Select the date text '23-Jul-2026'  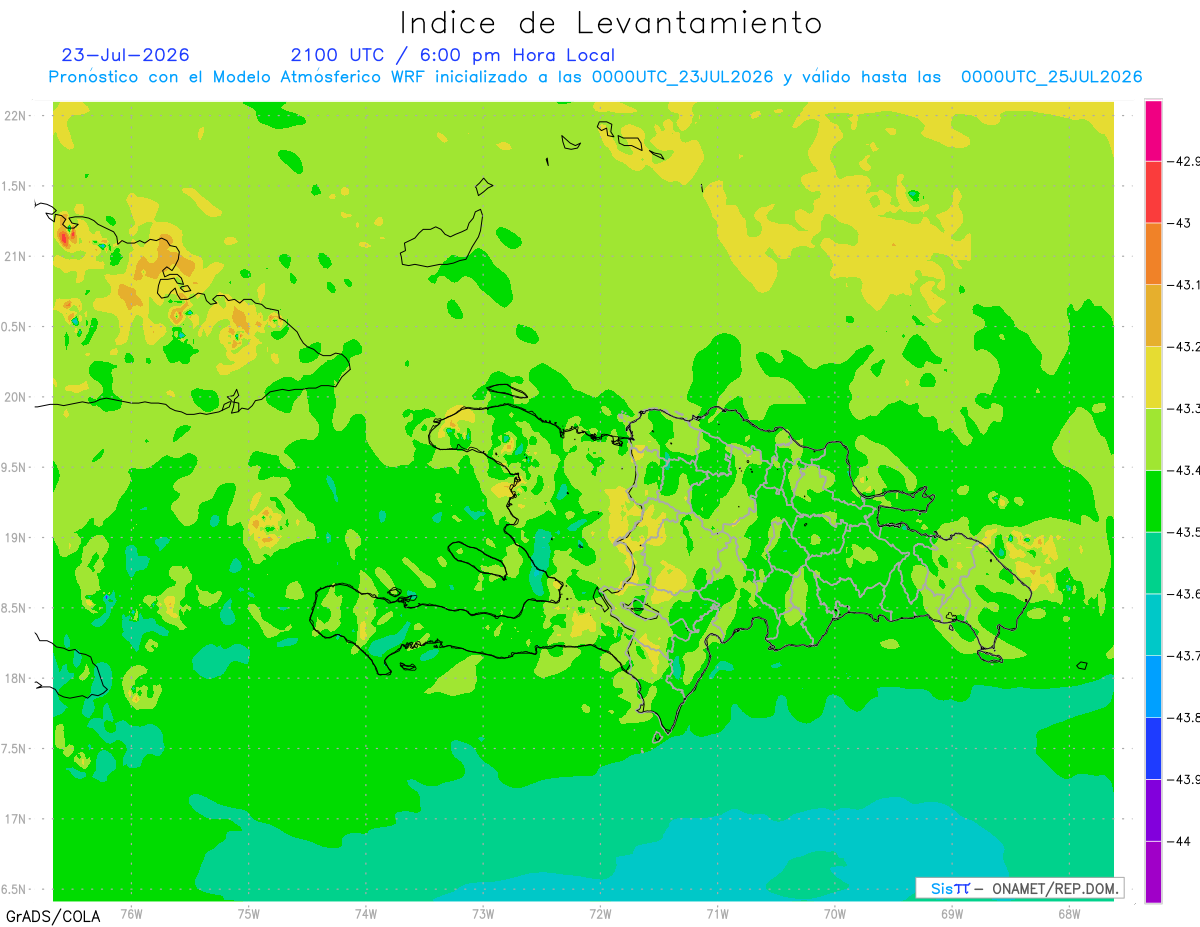click(x=125, y=55)
